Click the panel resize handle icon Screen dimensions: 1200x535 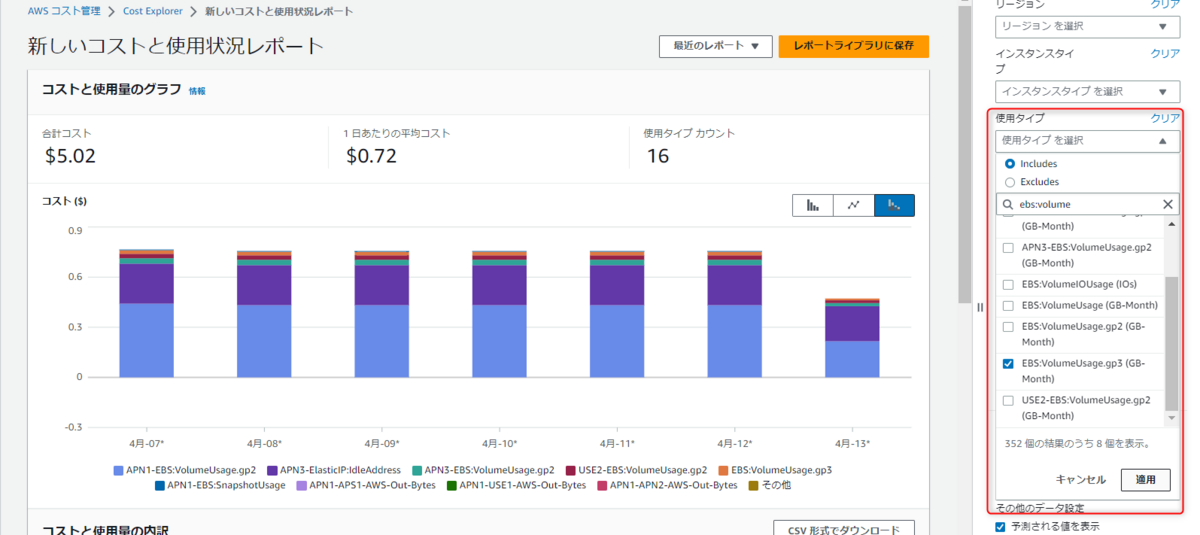coord(980,307)
